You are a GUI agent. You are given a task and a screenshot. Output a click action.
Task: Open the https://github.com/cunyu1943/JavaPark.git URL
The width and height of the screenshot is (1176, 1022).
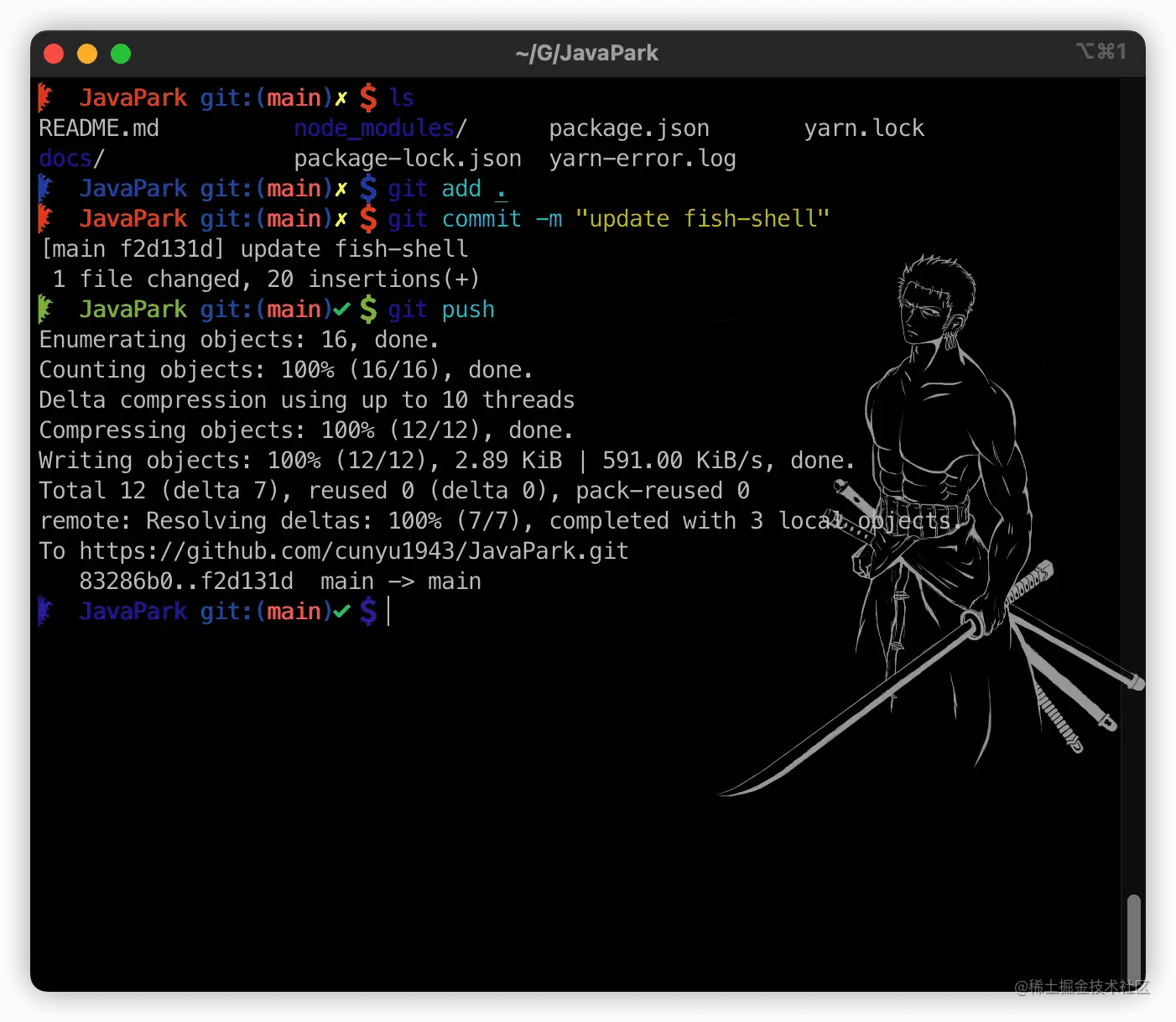pyautogui.click(x=354, y=551)
